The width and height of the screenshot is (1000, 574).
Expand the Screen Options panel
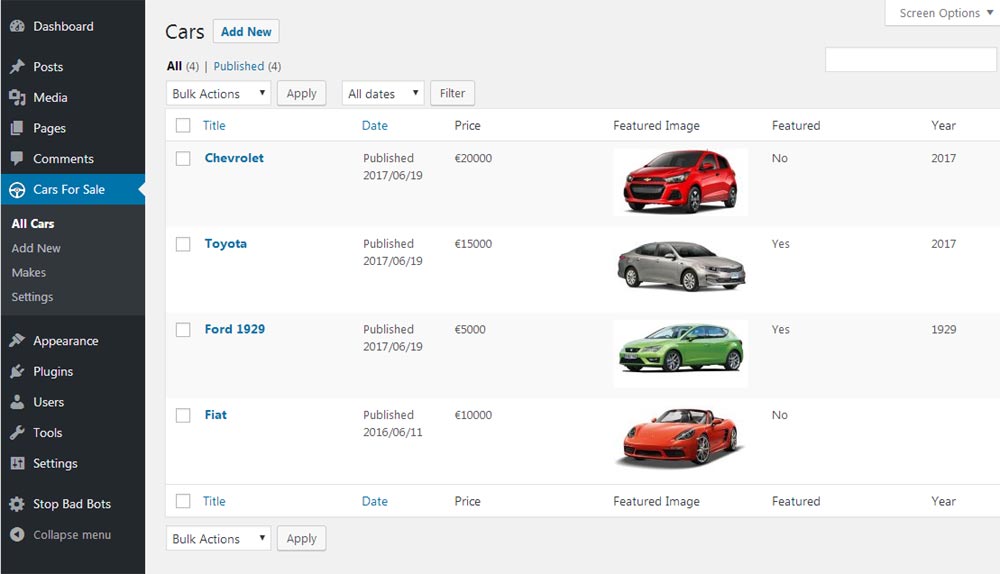pyautogui.click(x=941, y=13)
